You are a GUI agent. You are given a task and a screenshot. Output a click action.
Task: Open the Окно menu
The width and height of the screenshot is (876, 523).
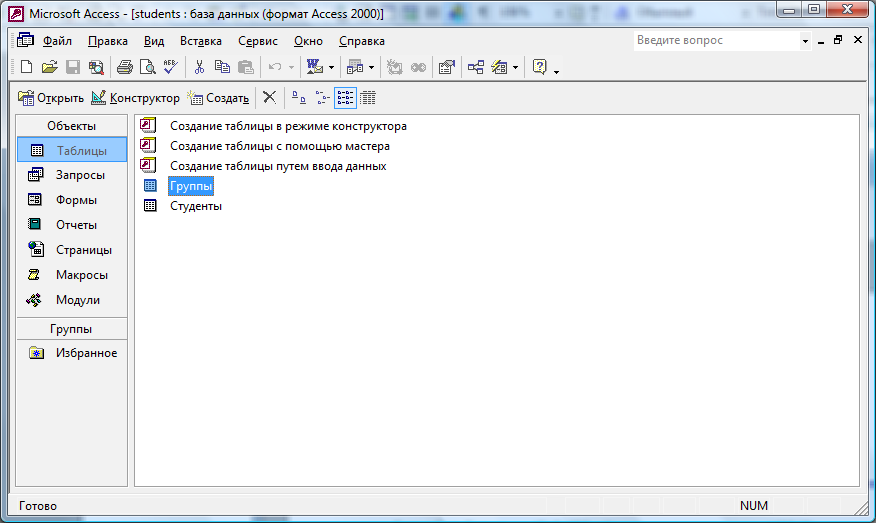[308, 41]
